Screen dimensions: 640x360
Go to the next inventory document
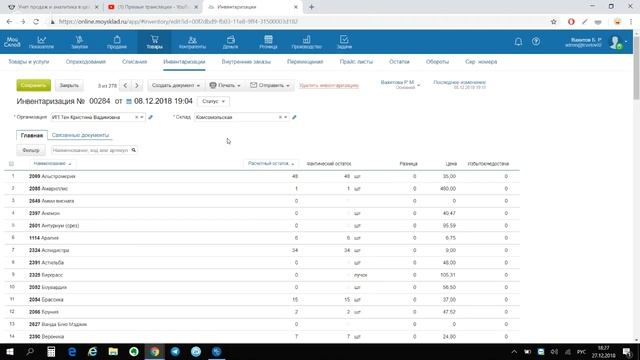coord(137,85)
